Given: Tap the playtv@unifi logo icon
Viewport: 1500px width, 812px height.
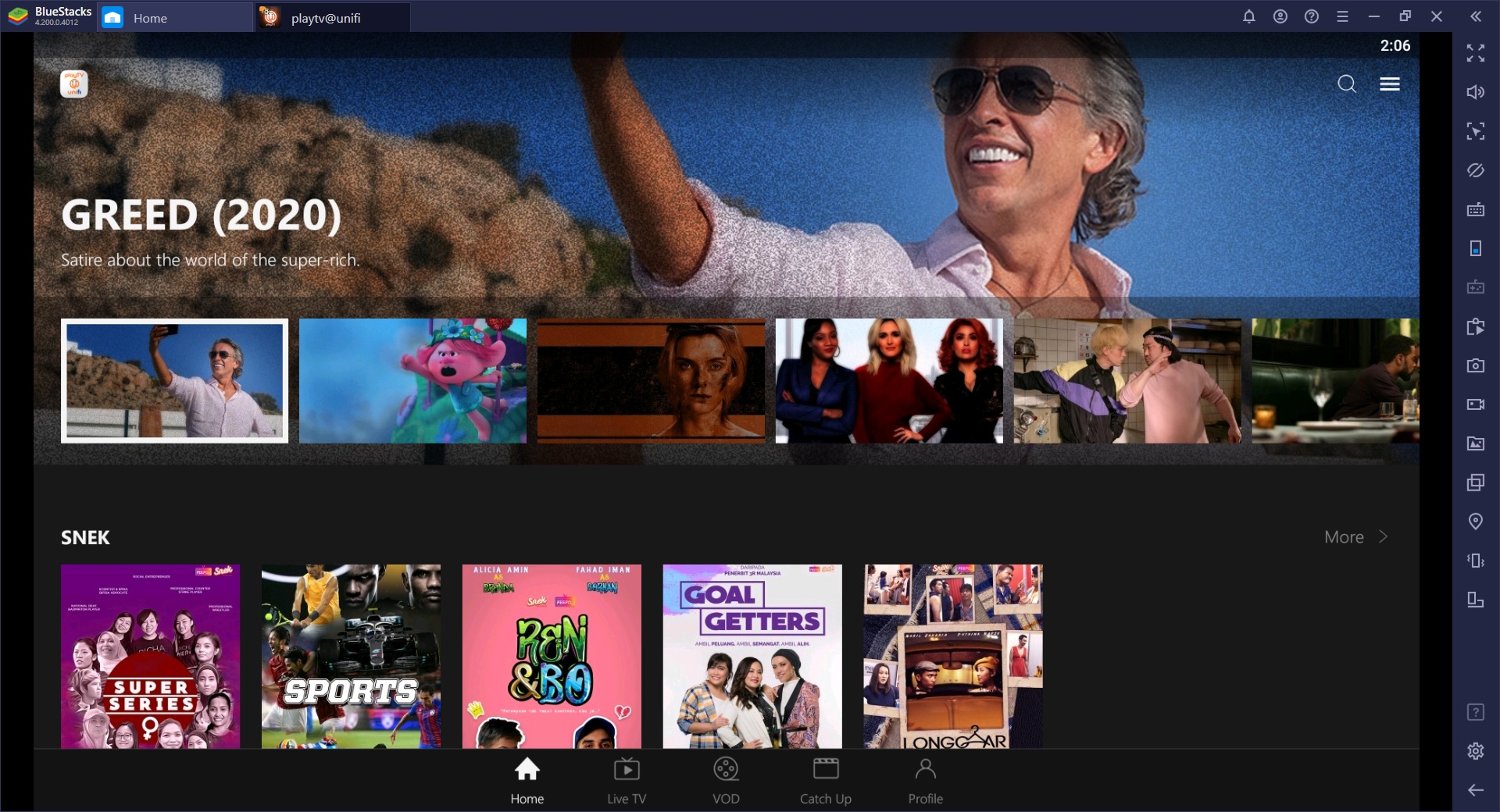Looking at the screenshot, I should 74,84.
